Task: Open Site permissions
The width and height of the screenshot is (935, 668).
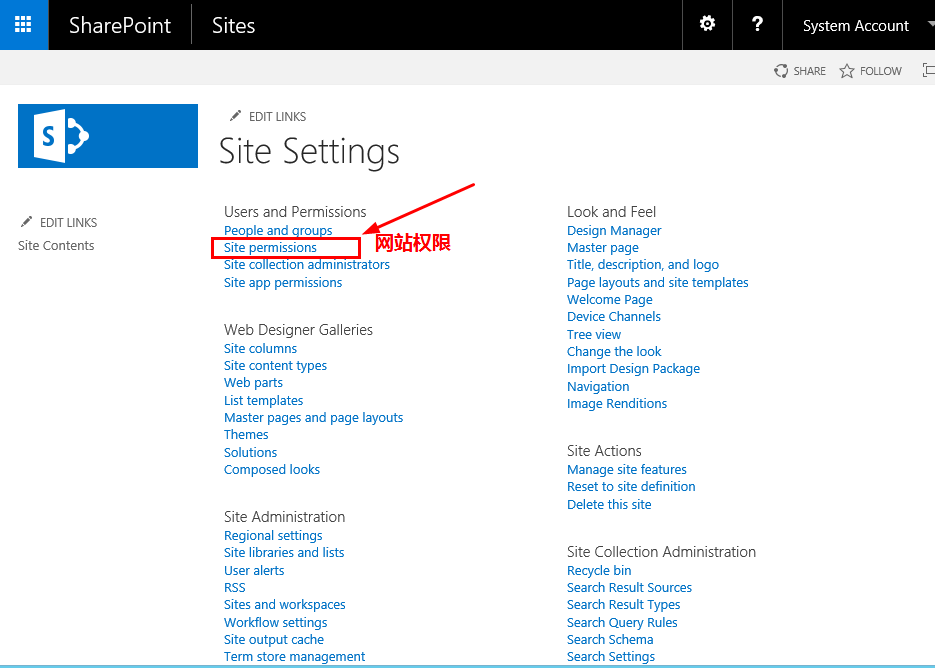Action: coord(270,248)
